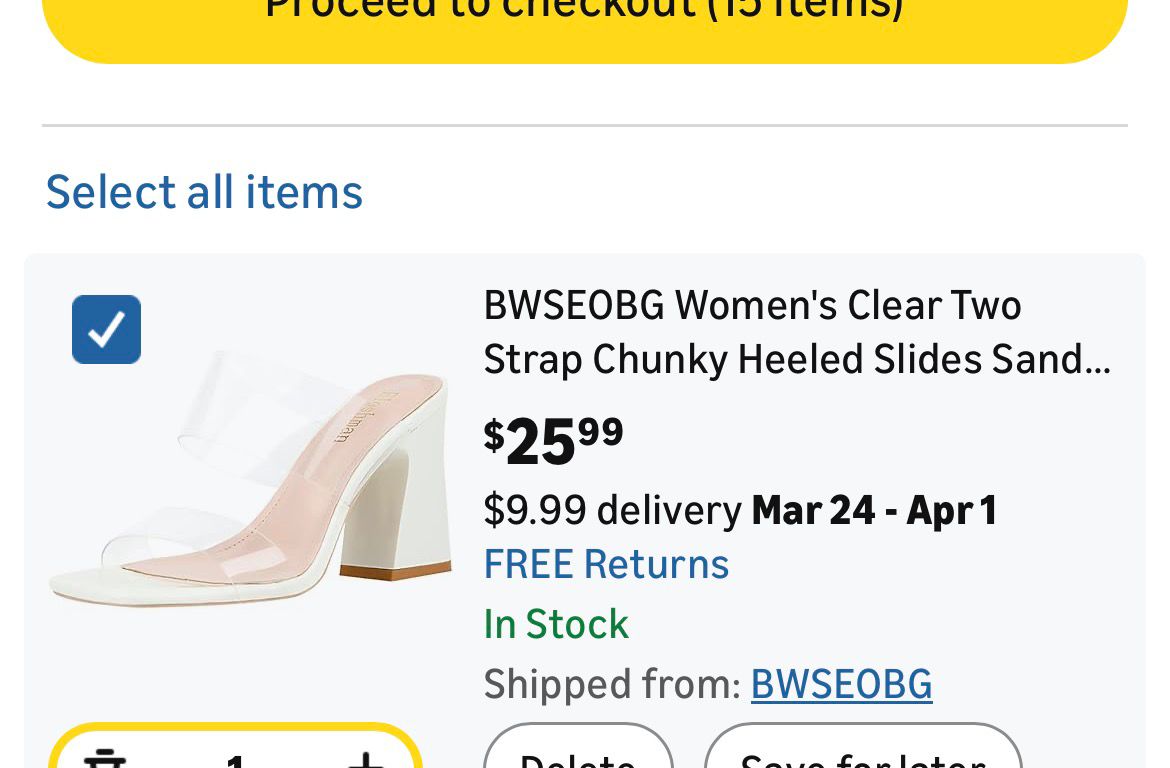This screenshot has width=1170, height=768.
Task: Tap the Select all items link
Action: pyautogui.click(x=204, y=191)
